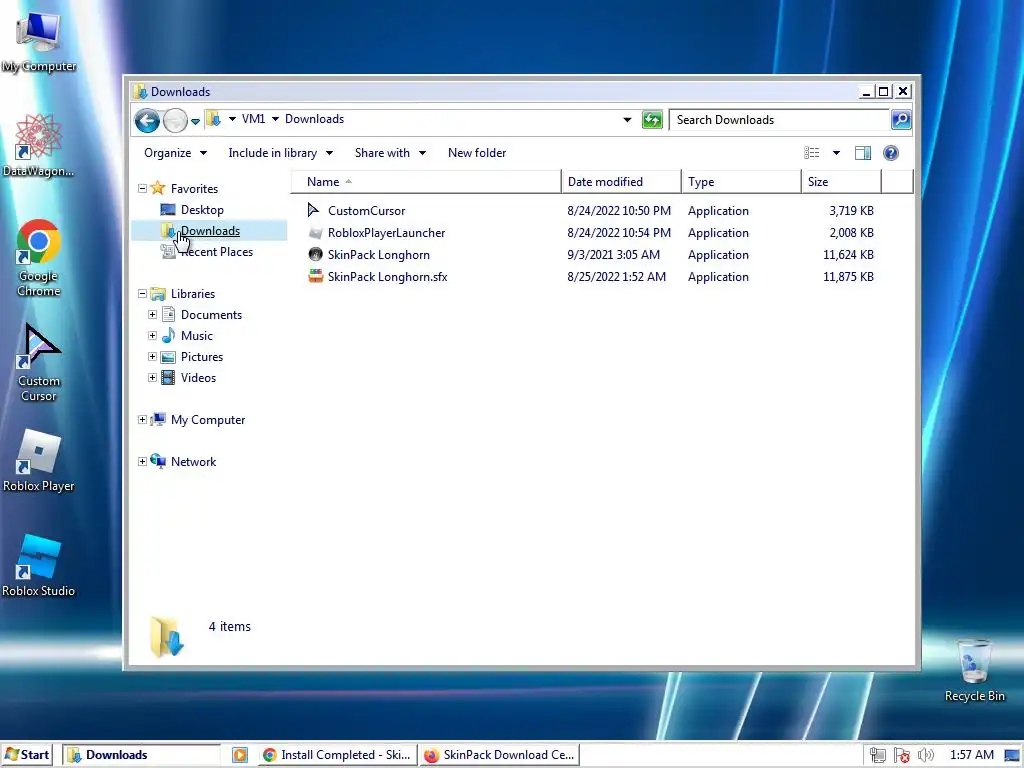Click the CustomCursor file name
1024x768 pixels.
pos(366,211)
